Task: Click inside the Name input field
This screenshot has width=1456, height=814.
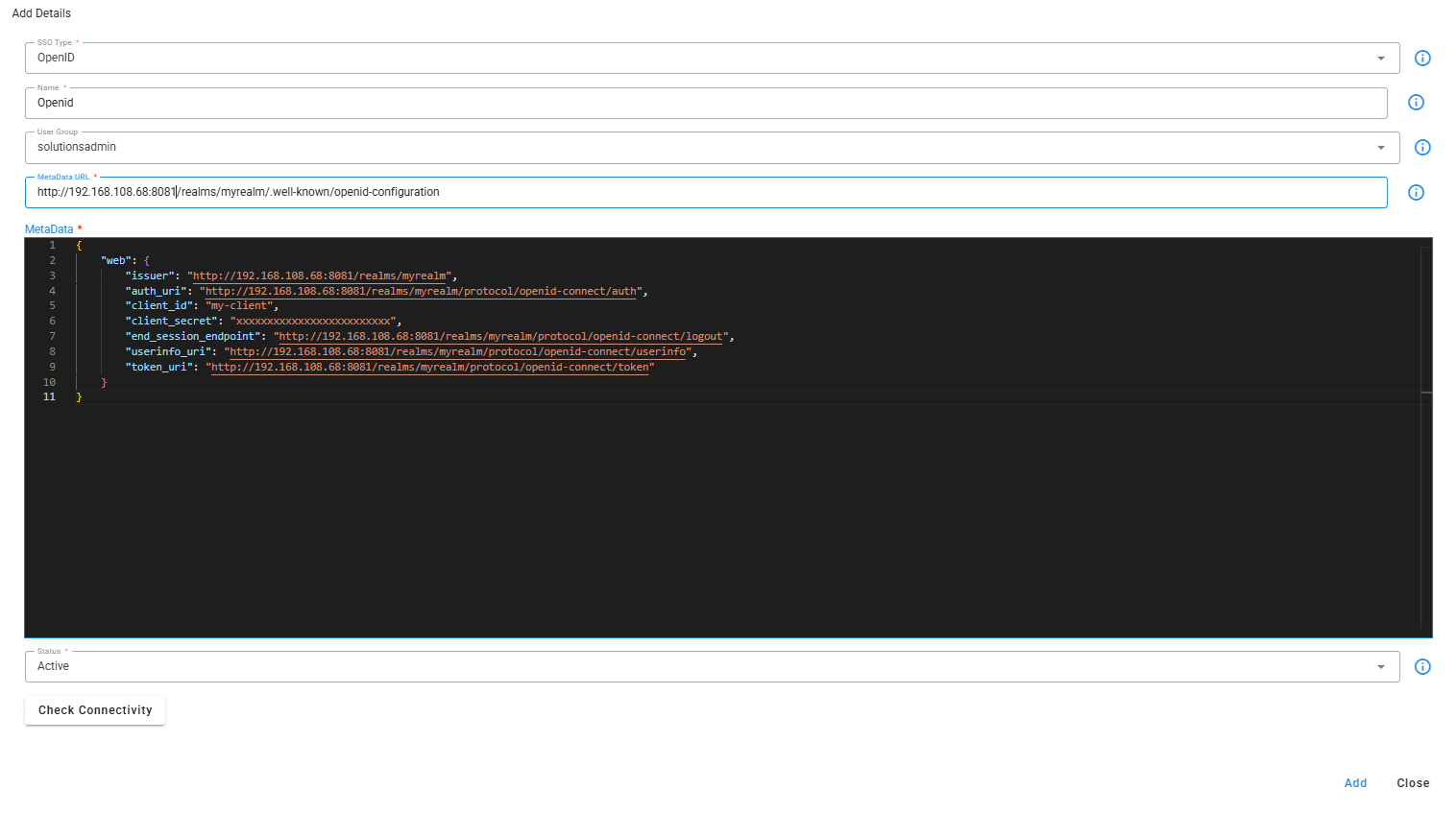Action: pos(384,103)
